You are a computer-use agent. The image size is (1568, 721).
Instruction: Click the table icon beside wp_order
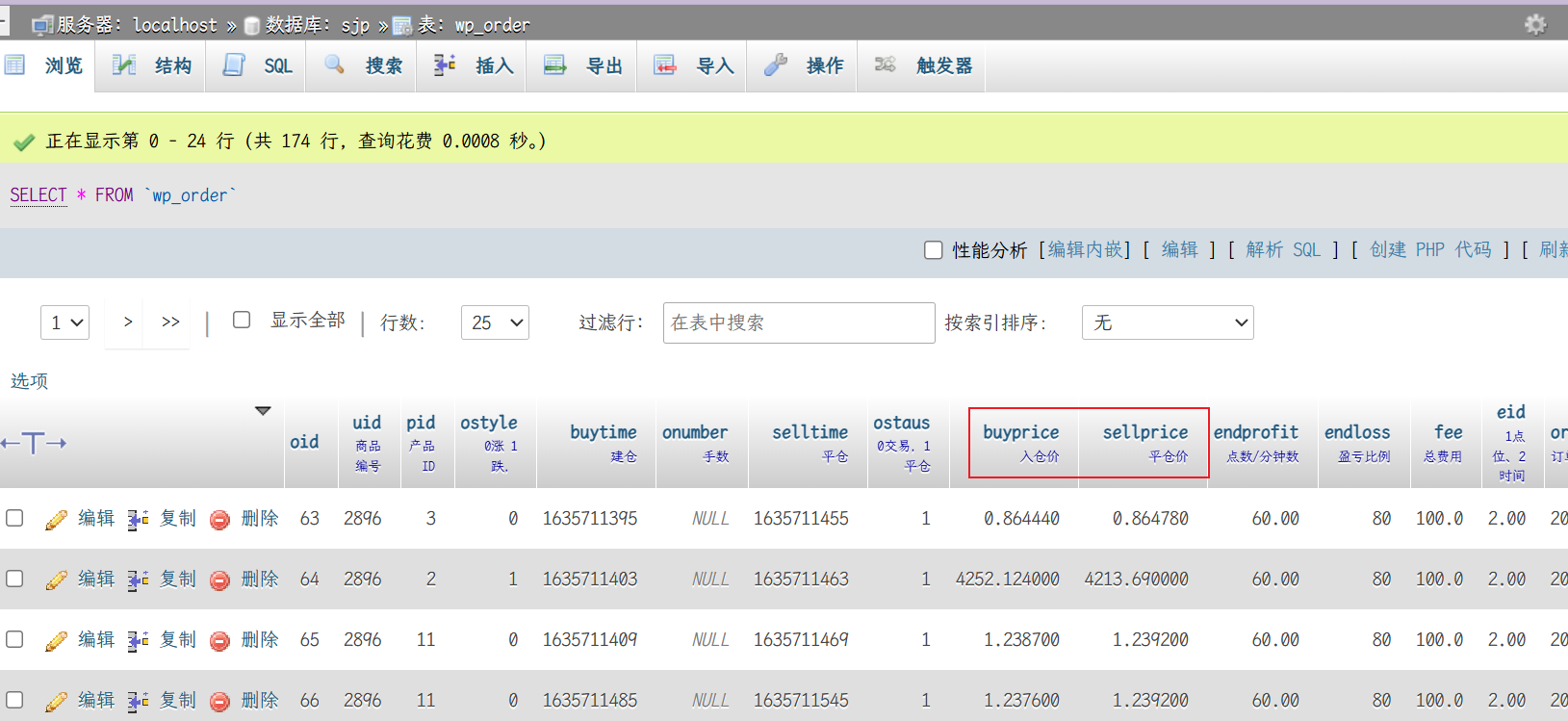(x=402, y=26)
